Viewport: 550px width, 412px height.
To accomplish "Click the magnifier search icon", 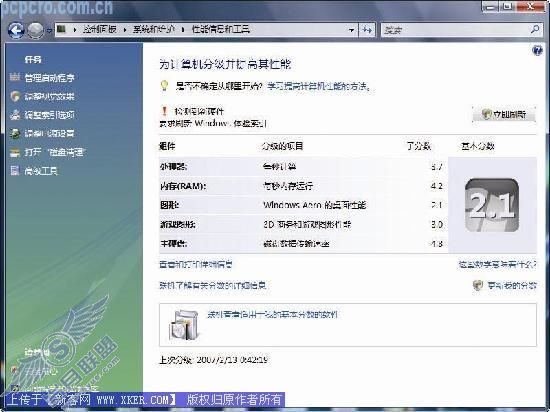I will 535,29.
